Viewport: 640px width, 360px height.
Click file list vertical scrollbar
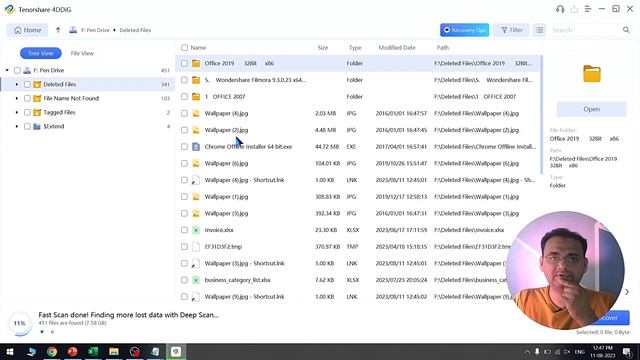(x=542, y=114)
